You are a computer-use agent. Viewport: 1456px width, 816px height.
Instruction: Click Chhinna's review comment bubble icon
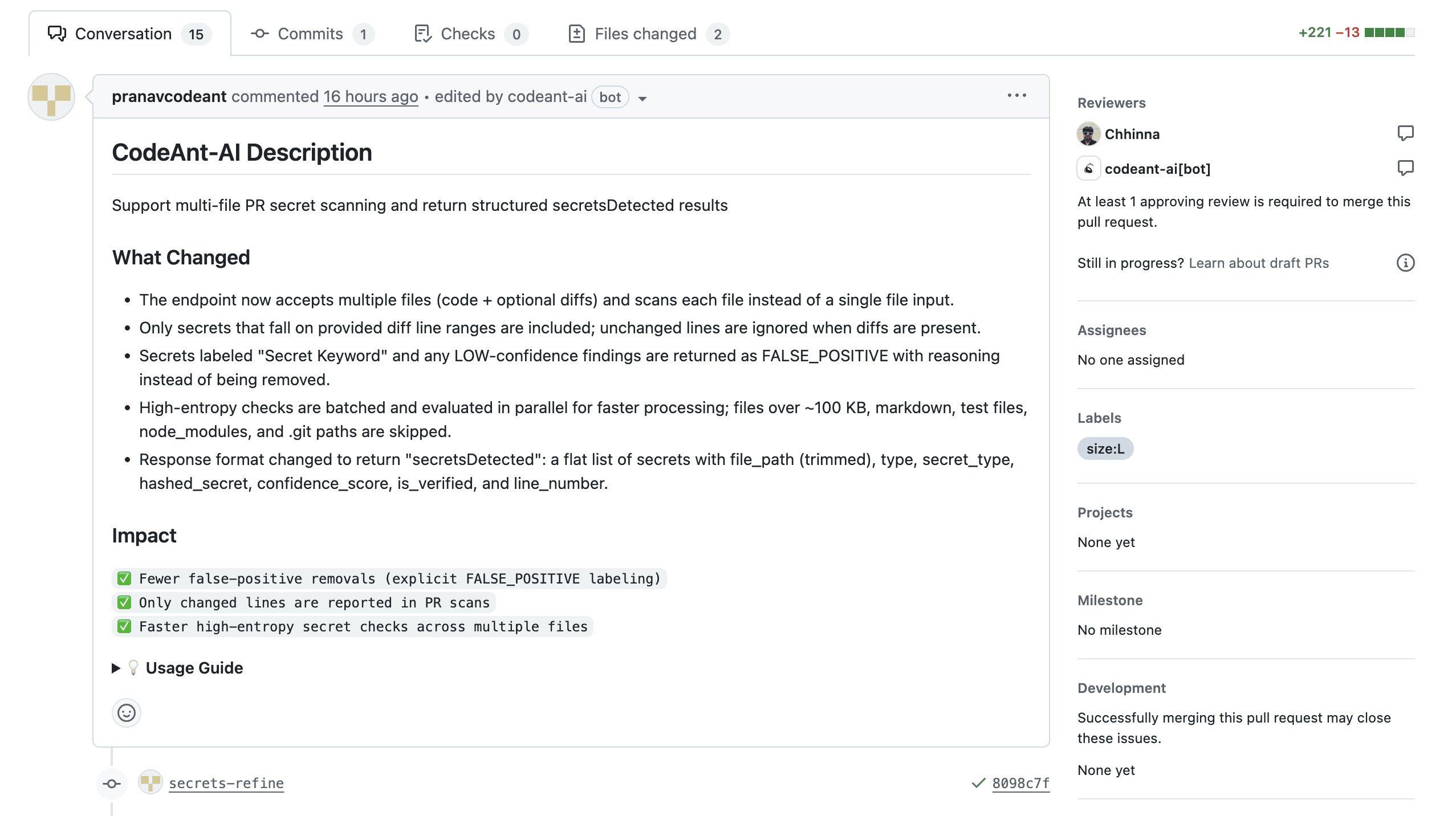click(1405, 133)
